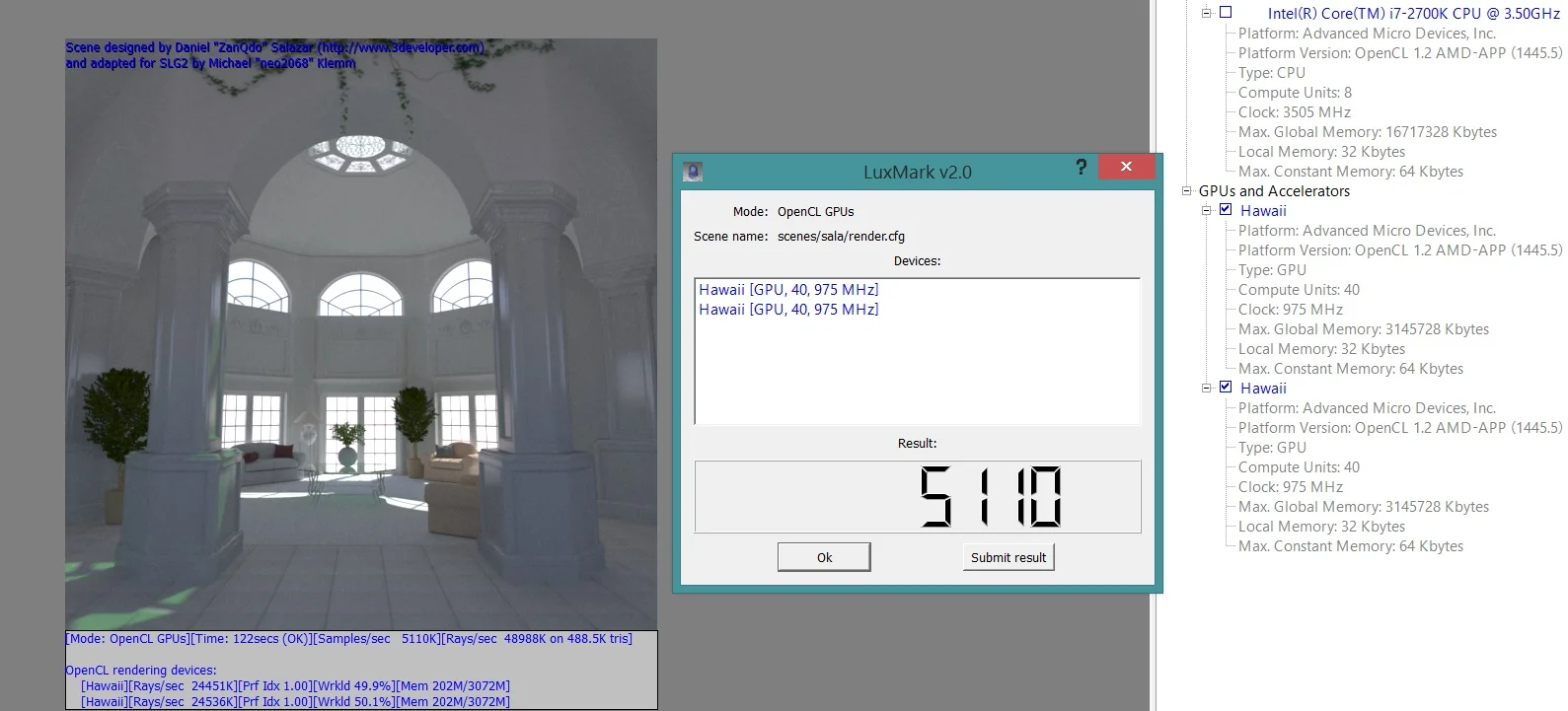Click 'Clock: 3505 MHz' row
The width and height of the screenshot is (1568, 711).
click(x=1295, y=111)
